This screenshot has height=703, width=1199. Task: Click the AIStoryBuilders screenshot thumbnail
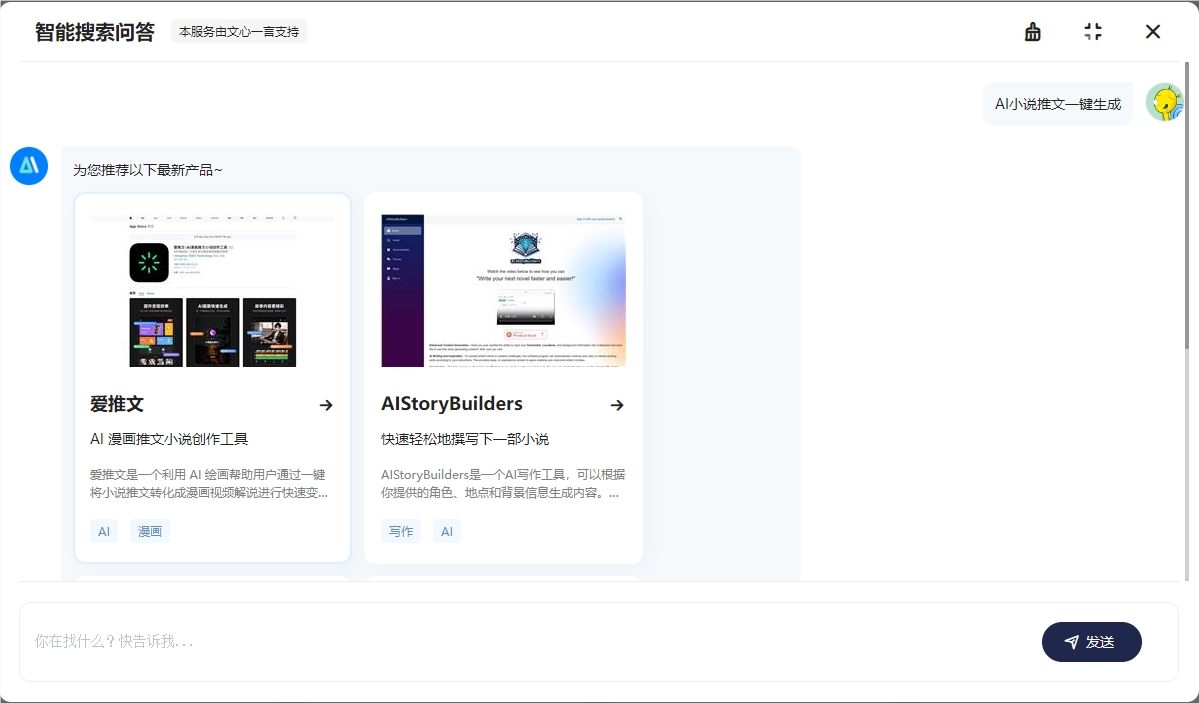click(503, 291)
